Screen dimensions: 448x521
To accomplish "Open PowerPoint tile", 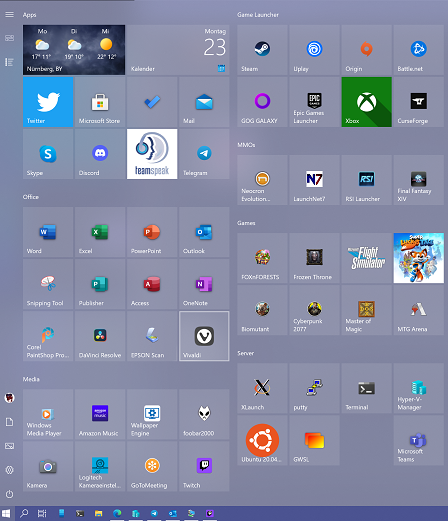I will 152,232.
